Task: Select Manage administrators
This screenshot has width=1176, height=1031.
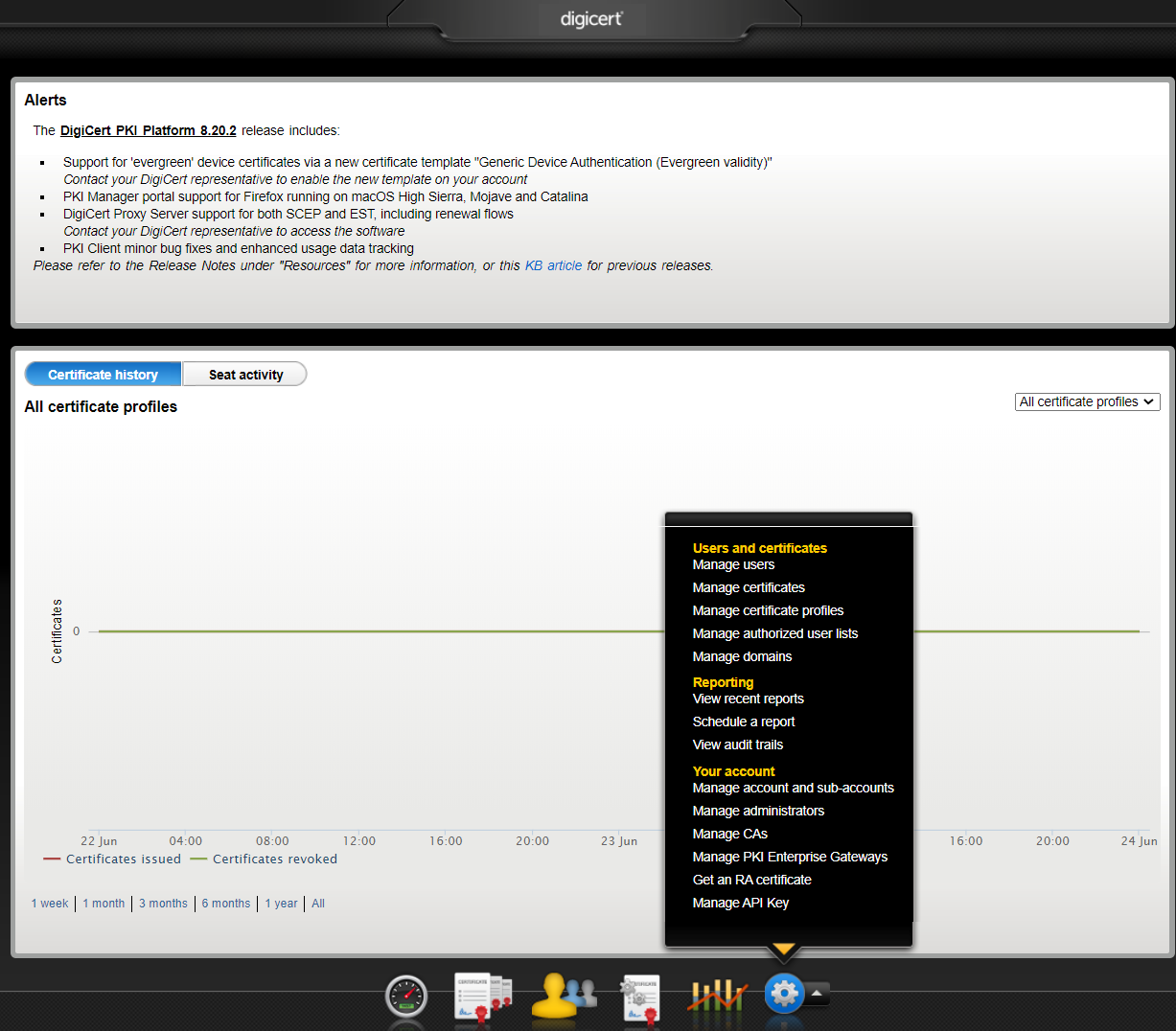Action: point(758,811)
